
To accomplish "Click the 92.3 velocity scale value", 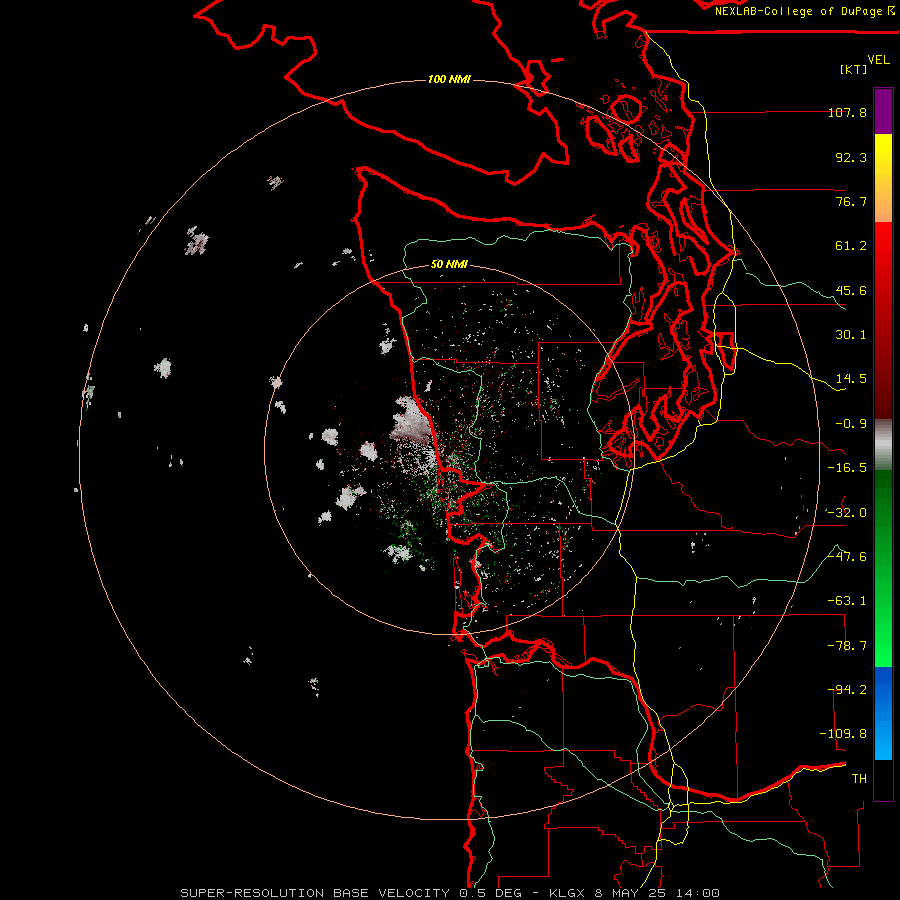I will click(x=851, y=157).
